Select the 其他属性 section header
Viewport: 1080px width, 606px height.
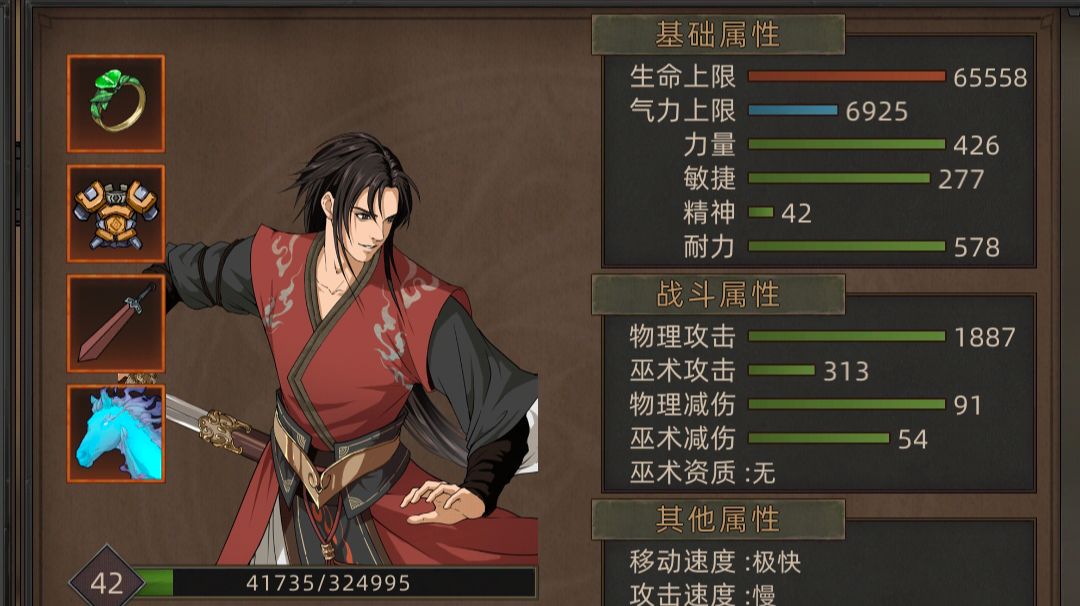pos(718,519)
